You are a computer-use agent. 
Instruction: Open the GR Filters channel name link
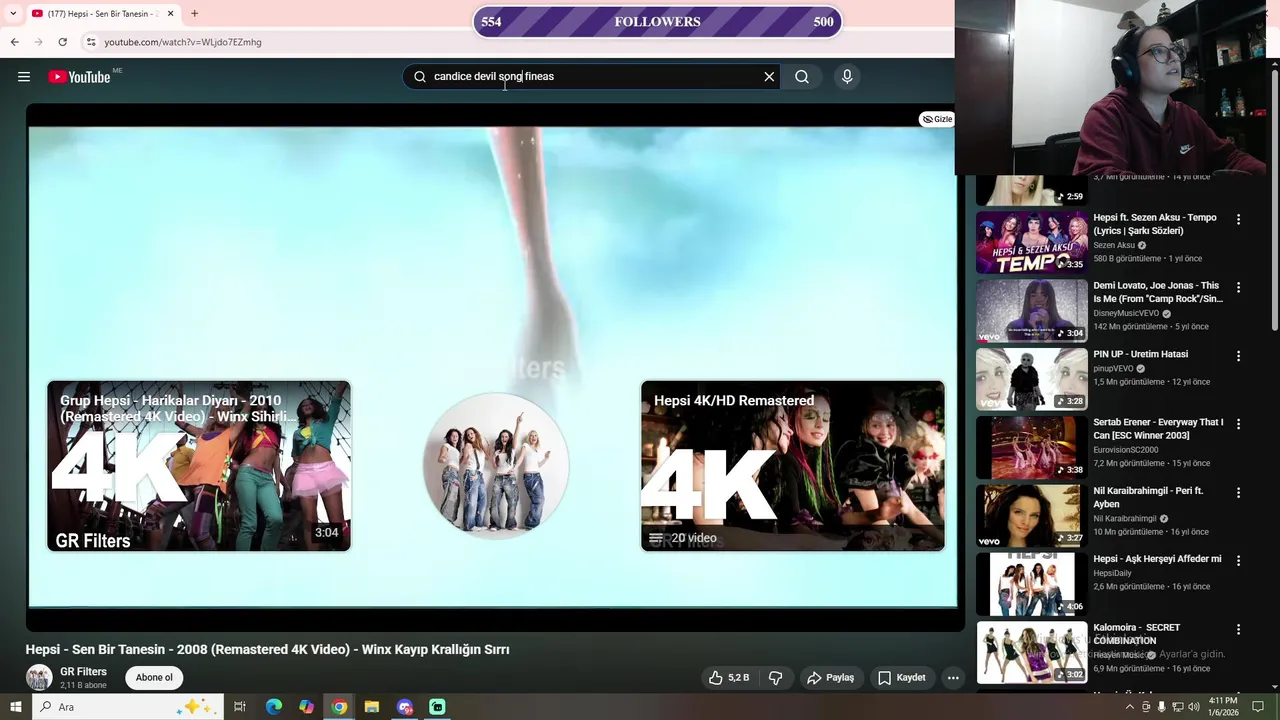coord(83,672)
